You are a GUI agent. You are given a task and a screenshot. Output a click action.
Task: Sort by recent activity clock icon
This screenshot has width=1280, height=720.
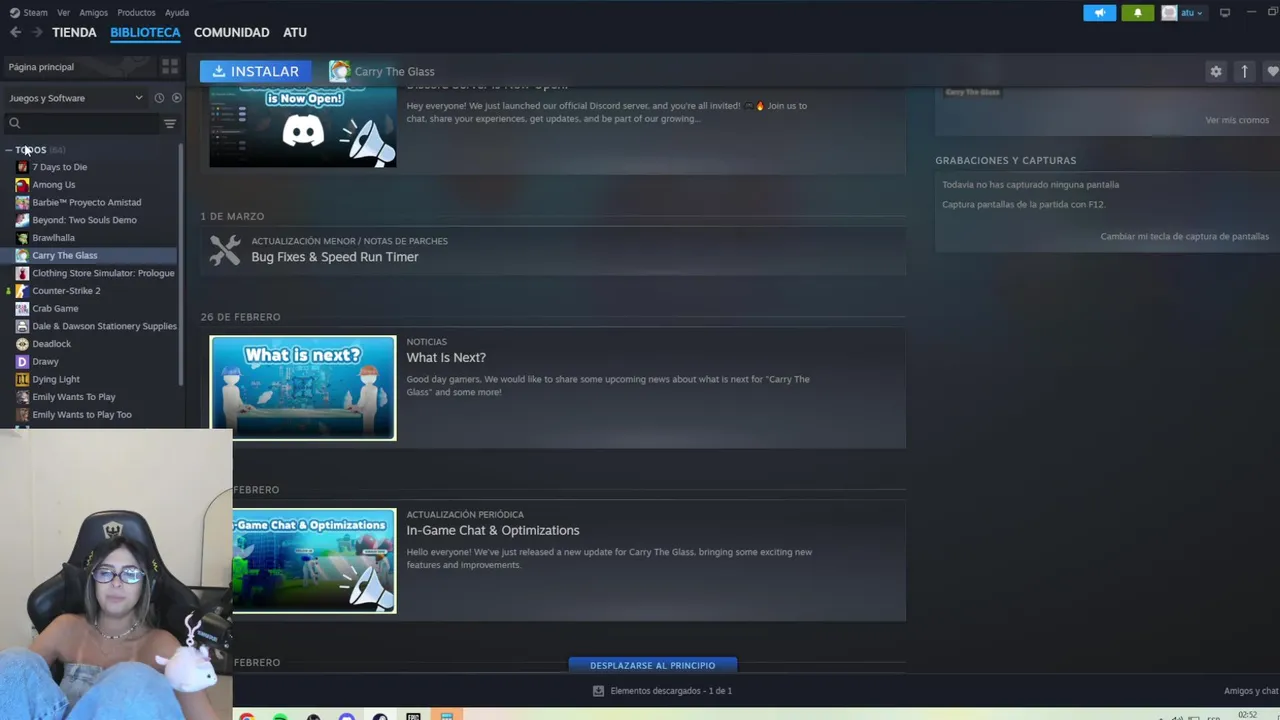(x=158, y=98)
